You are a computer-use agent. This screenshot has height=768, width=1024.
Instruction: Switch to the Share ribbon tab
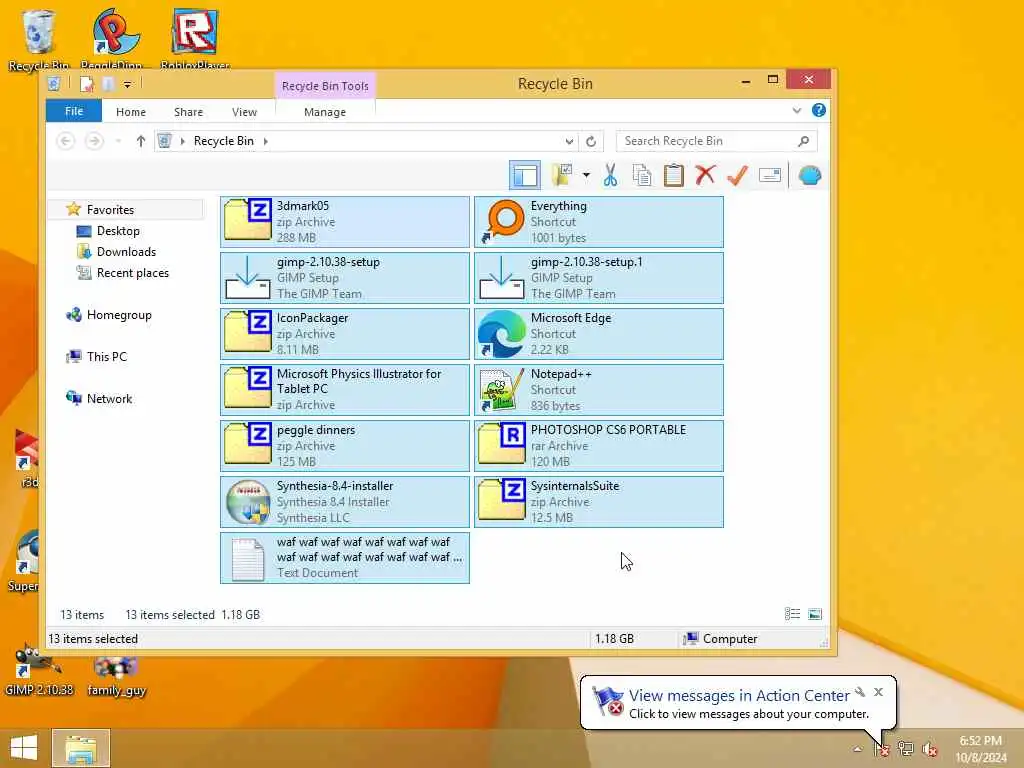188,112
